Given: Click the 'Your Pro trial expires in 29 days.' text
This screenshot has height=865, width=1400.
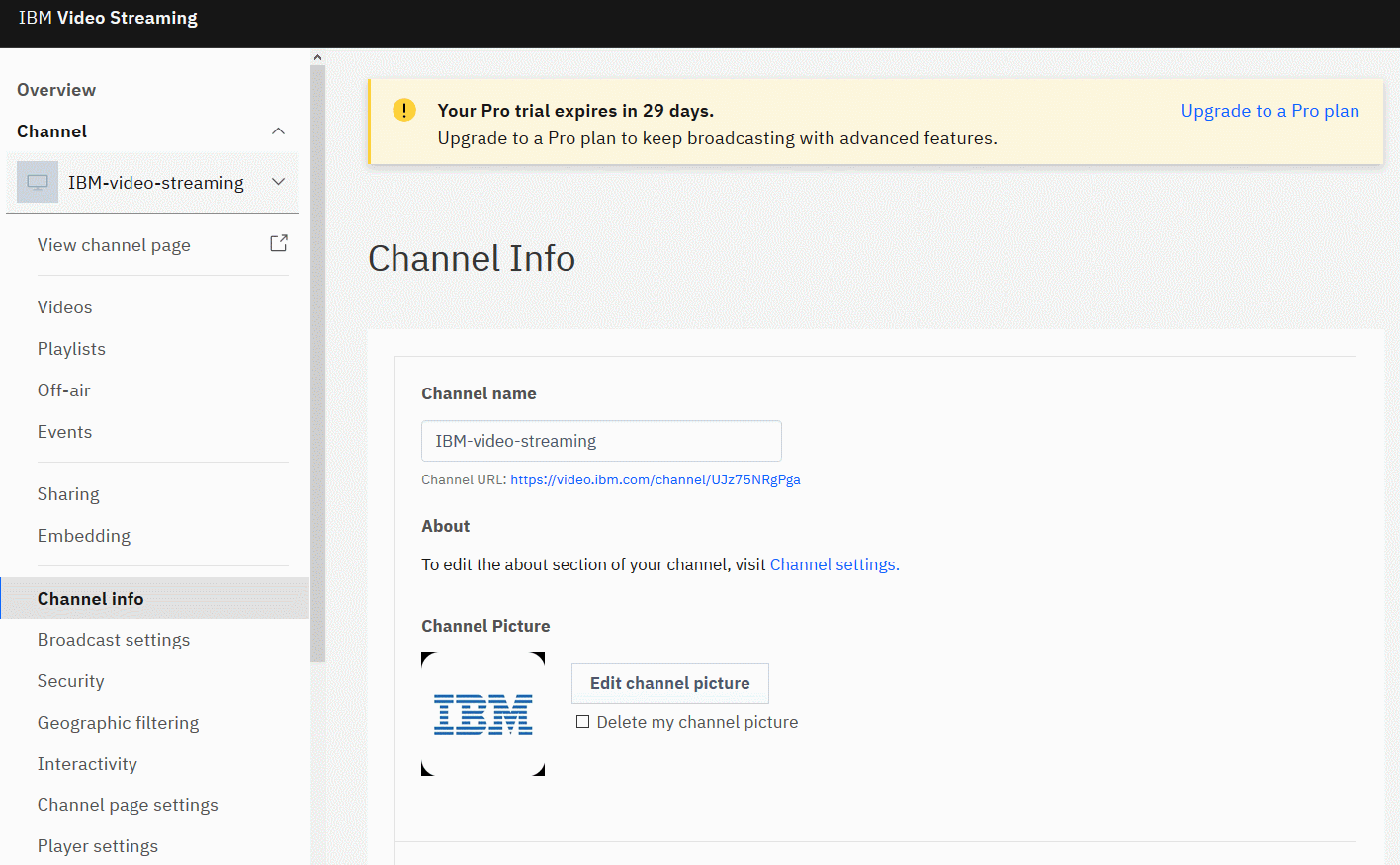Looking at the screenshot, I should pos(575,111).
